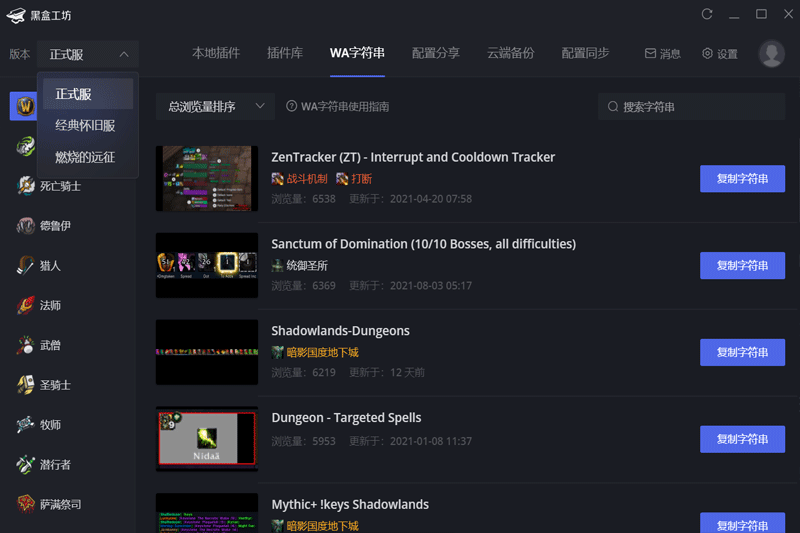This screenshot has height=533, width=800.
Task: Switch to the 插件库 tab
Action: [x=285, y=53]
